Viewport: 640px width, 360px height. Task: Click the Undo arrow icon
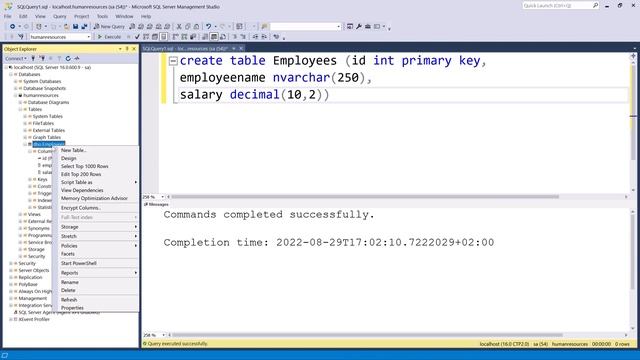coord(209,27)
